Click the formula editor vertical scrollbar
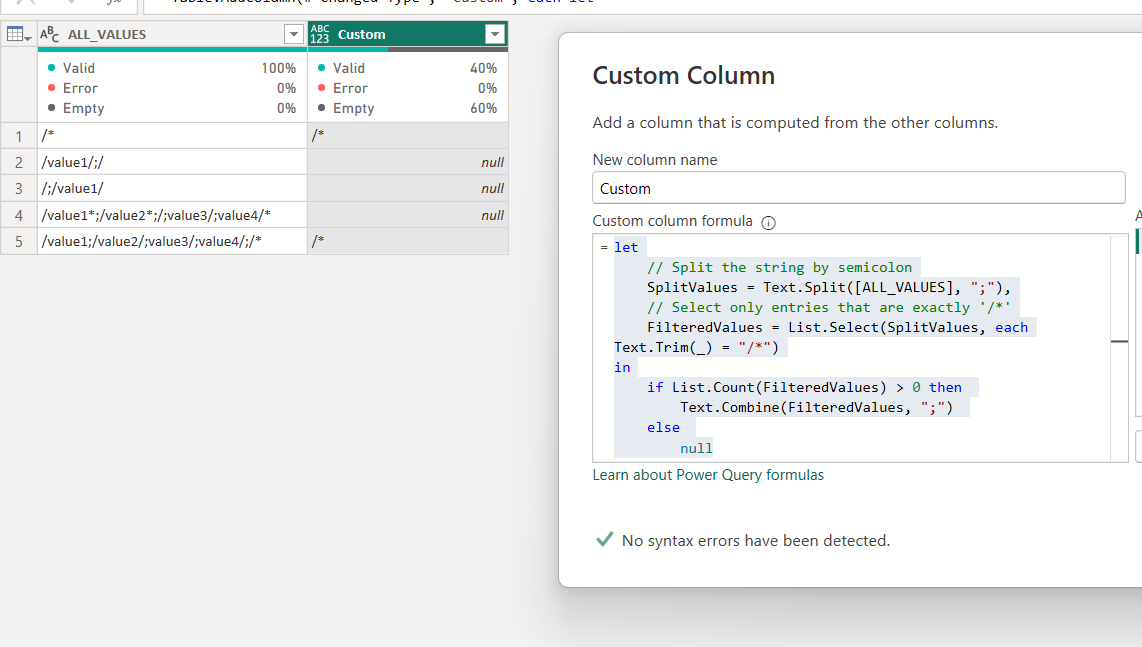The height and width of the screenshot is (647, 1142). [x=1119, y=348]
